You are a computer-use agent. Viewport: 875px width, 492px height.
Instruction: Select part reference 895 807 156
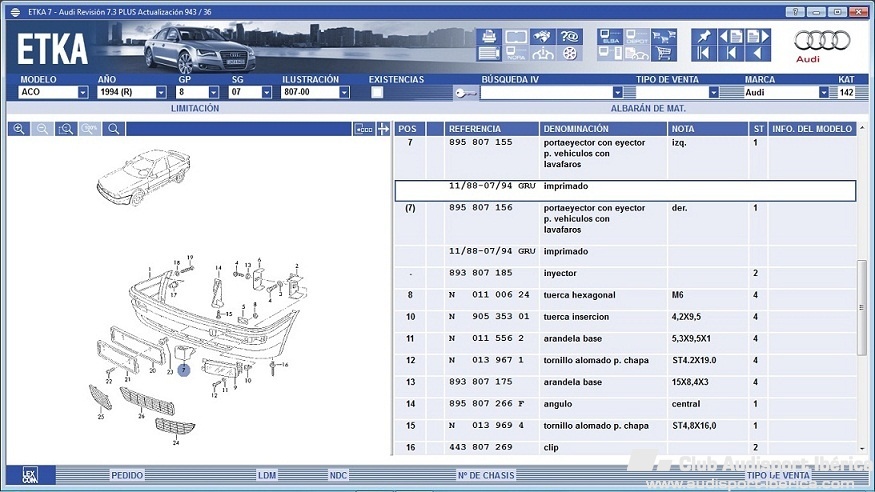[x=480, y=208]
